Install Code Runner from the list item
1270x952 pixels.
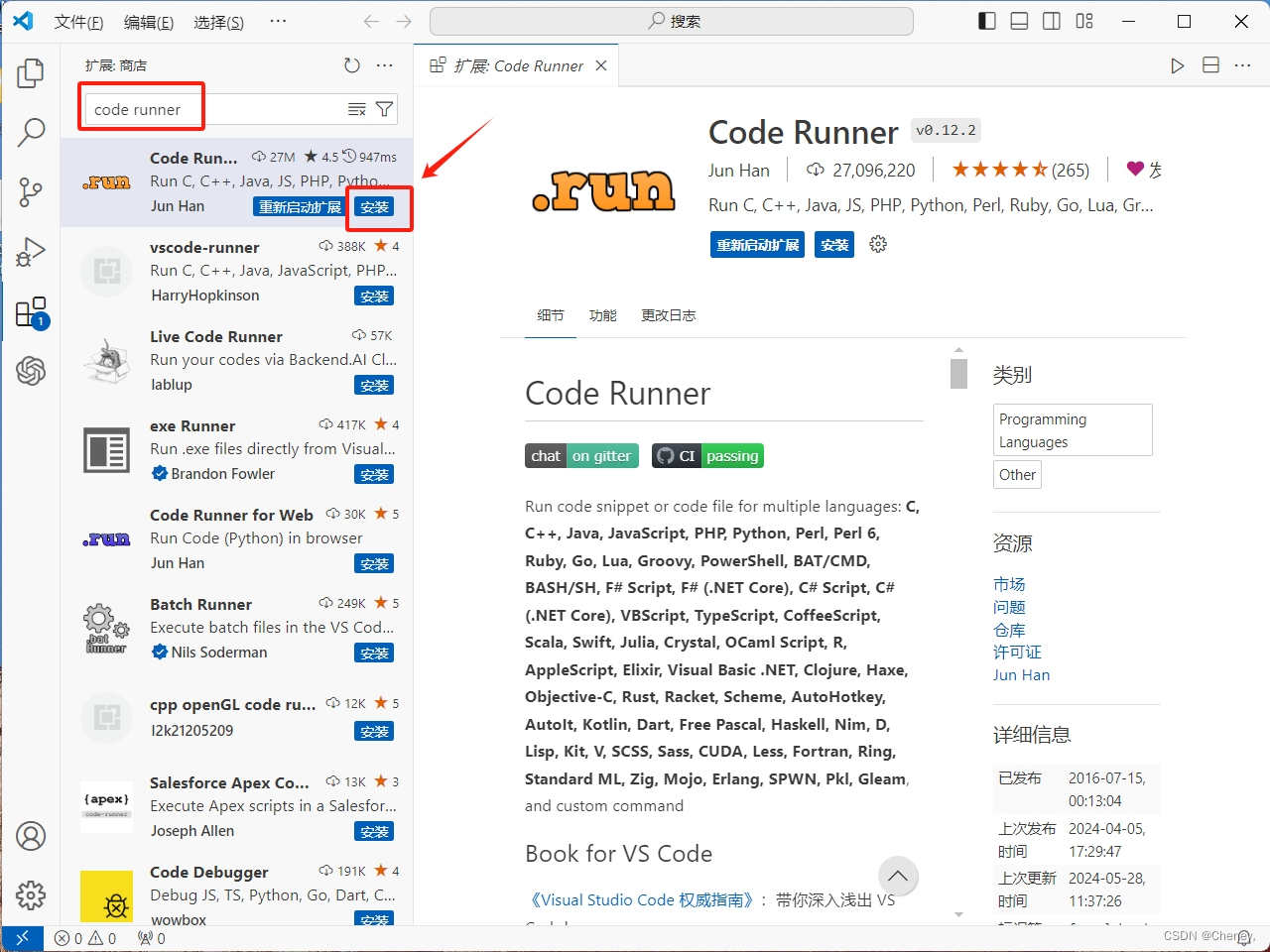375,207
